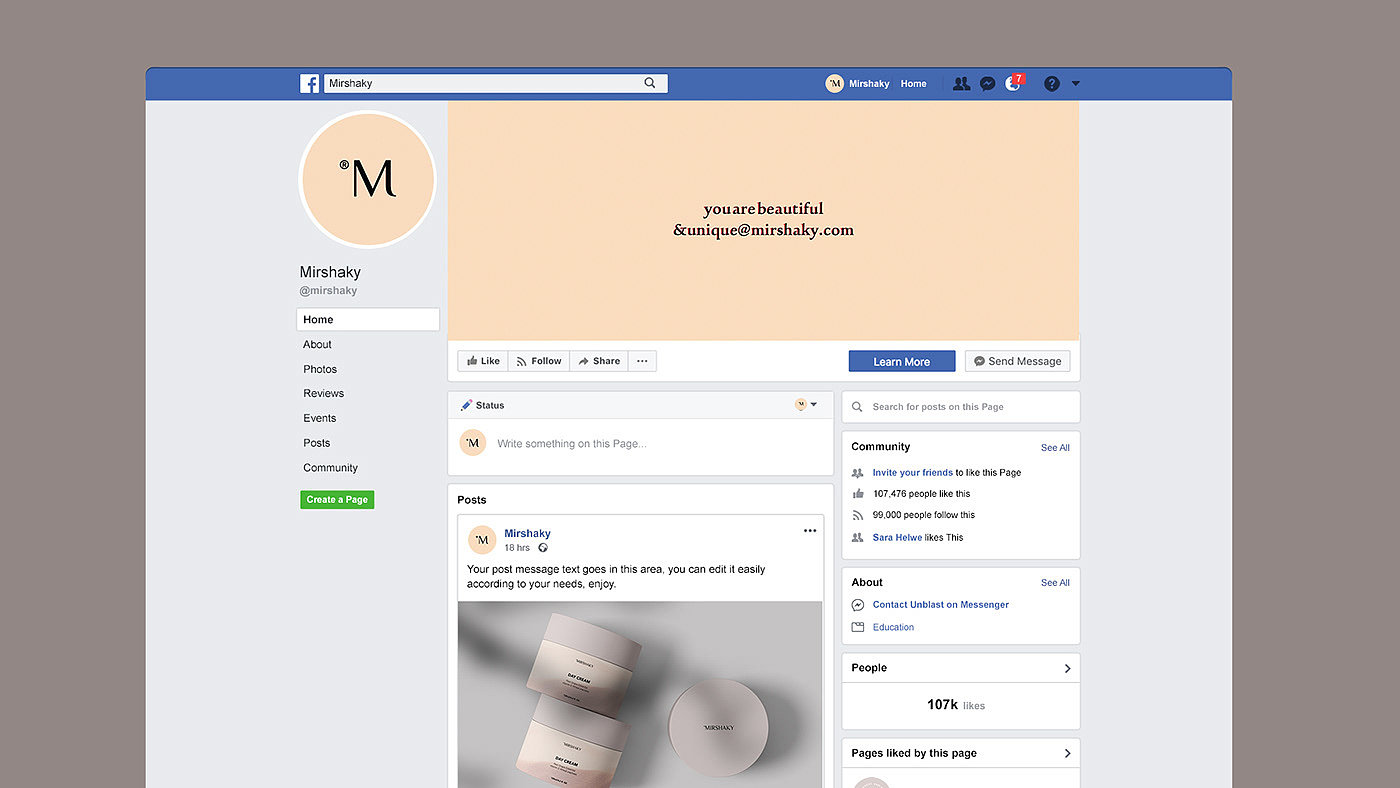The image size is (1400, 788).
Task: Click the Mirshaky avatar beside Write something
Action: (x=473, y=443)
